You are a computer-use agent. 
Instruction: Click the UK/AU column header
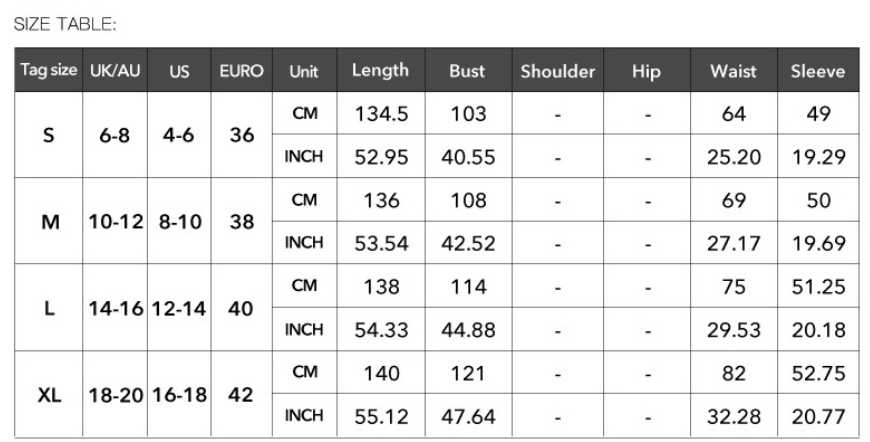tap(115, 70)
